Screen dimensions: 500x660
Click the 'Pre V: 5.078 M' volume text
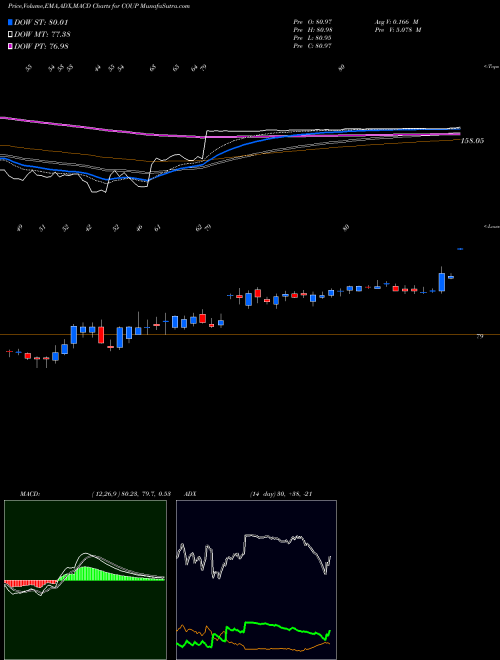point(399,30)
